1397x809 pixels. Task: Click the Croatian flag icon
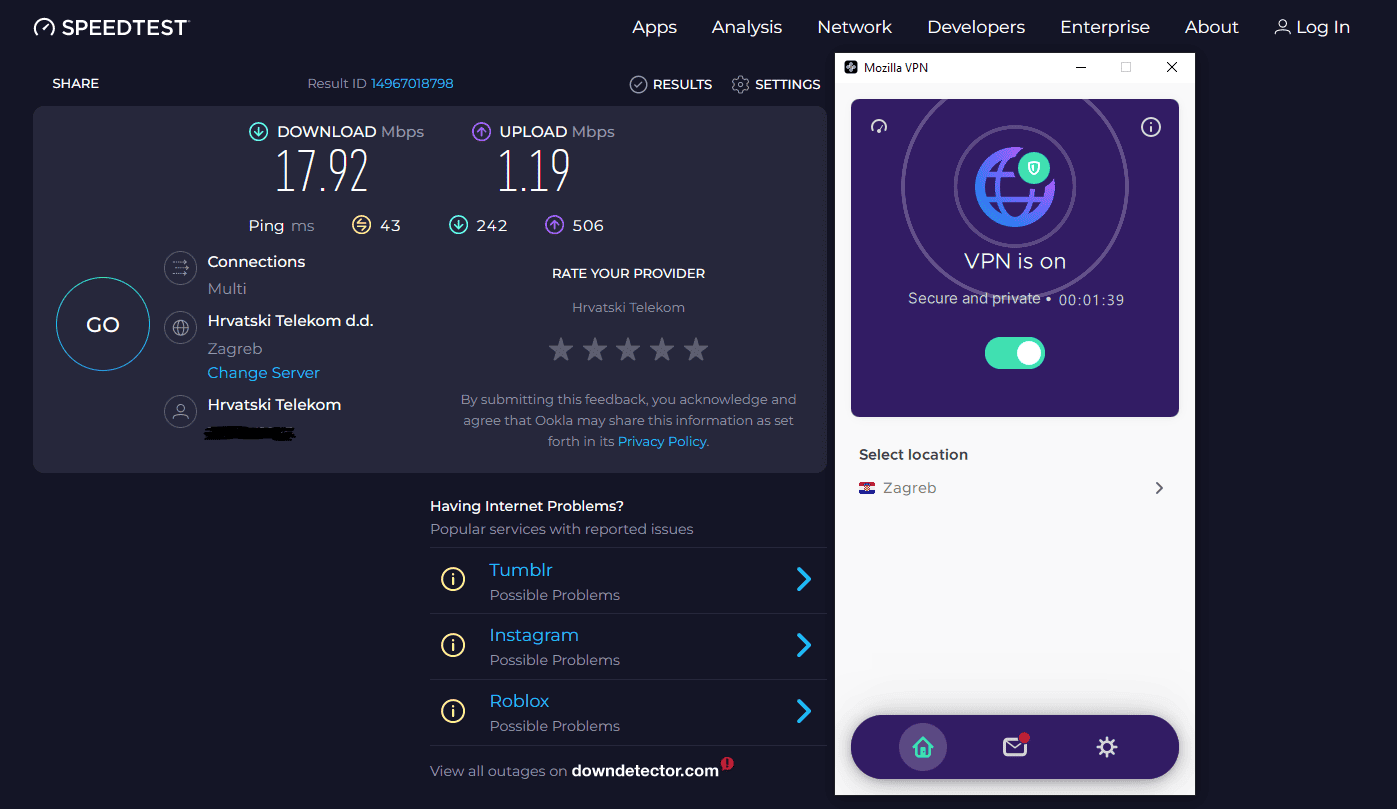(x=867, y=488)
